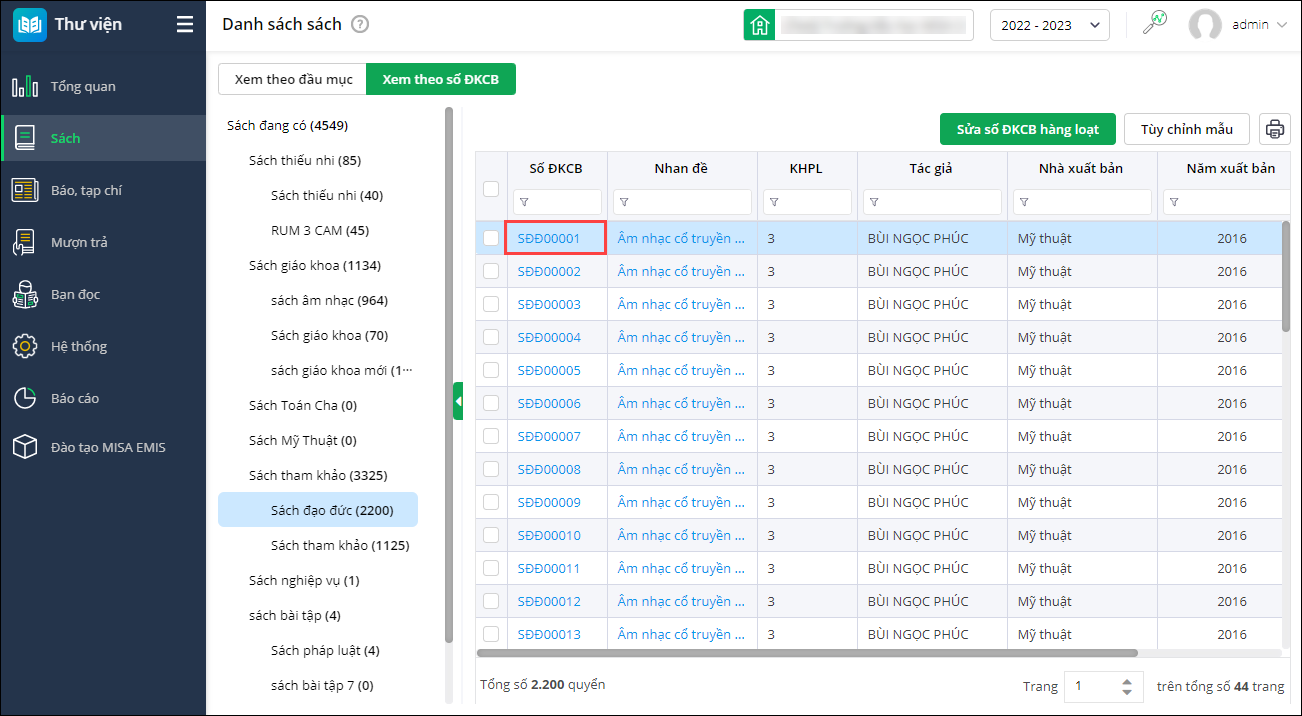Click the table's horizontal scrollbar
The height and width of the screenshot is (716, 1302).
[x=808, y=653]
